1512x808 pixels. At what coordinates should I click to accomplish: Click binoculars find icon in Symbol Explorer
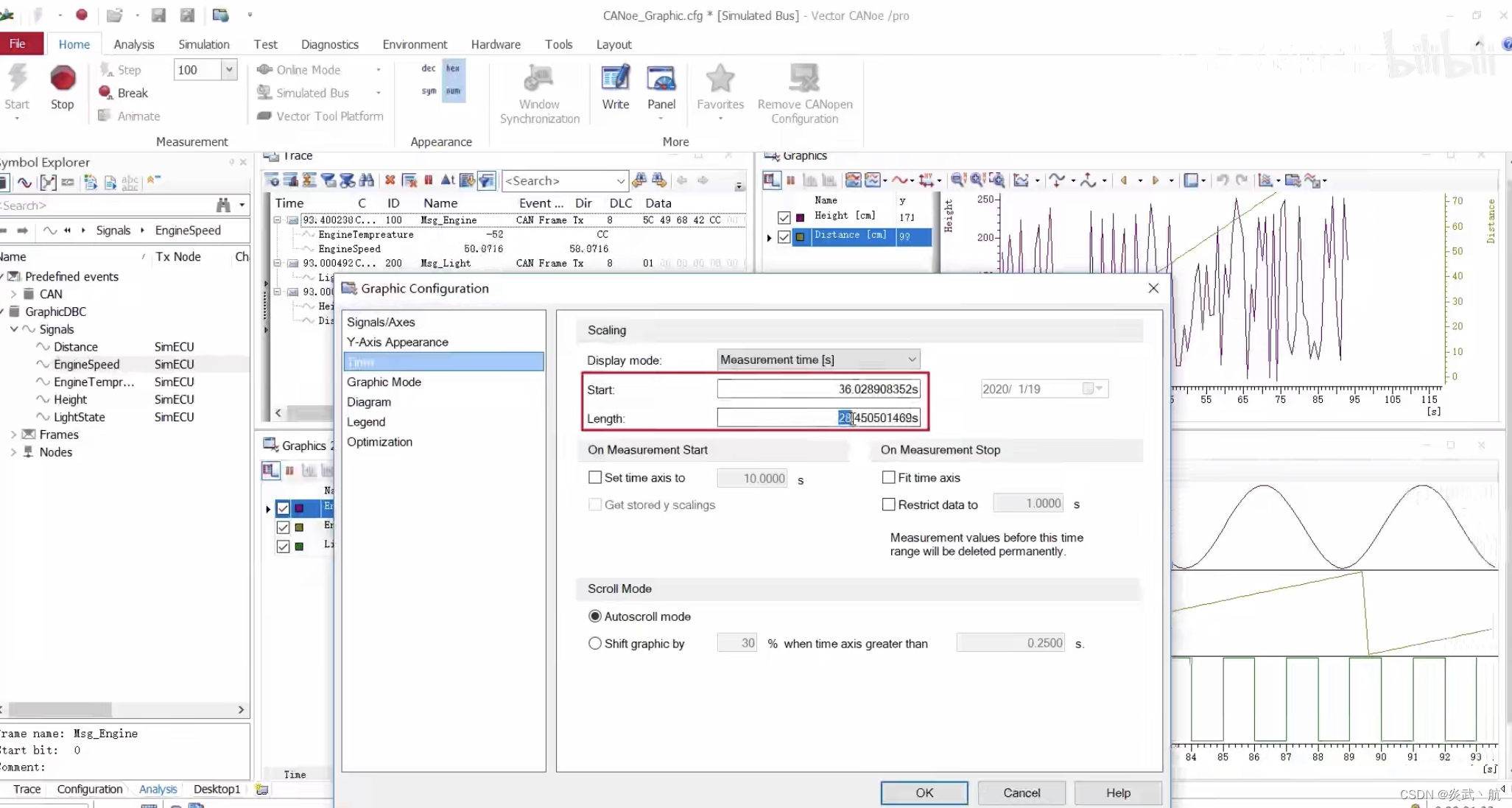223,205
